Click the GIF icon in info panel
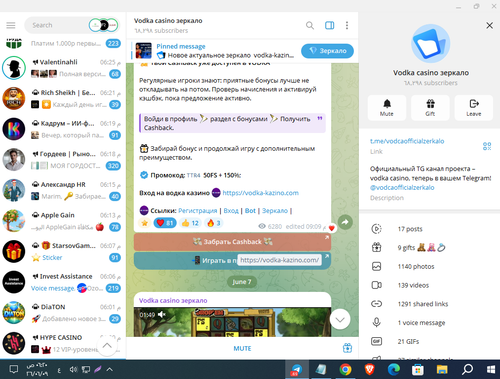 point(377,341)
